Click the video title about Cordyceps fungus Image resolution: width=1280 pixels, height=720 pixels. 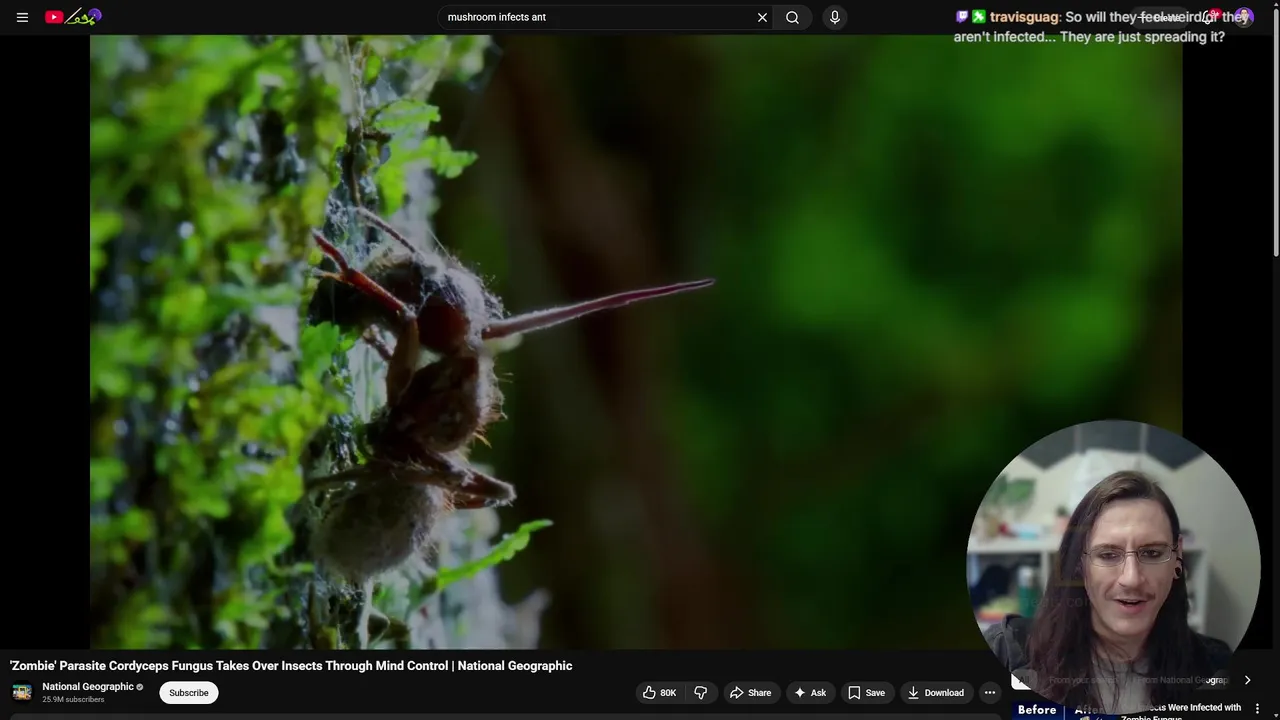[291, 665]
